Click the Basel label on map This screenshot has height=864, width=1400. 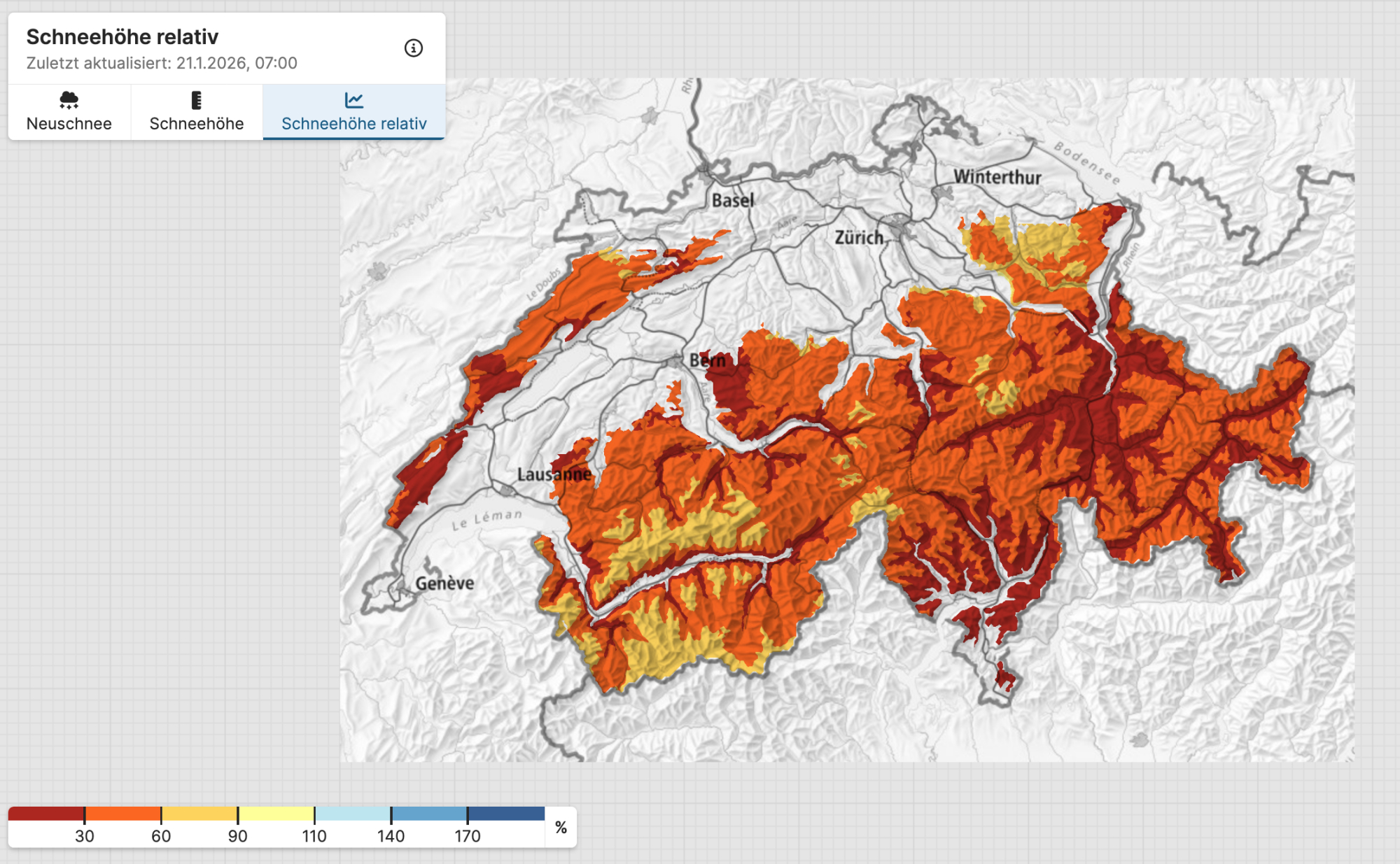point(733,201)
